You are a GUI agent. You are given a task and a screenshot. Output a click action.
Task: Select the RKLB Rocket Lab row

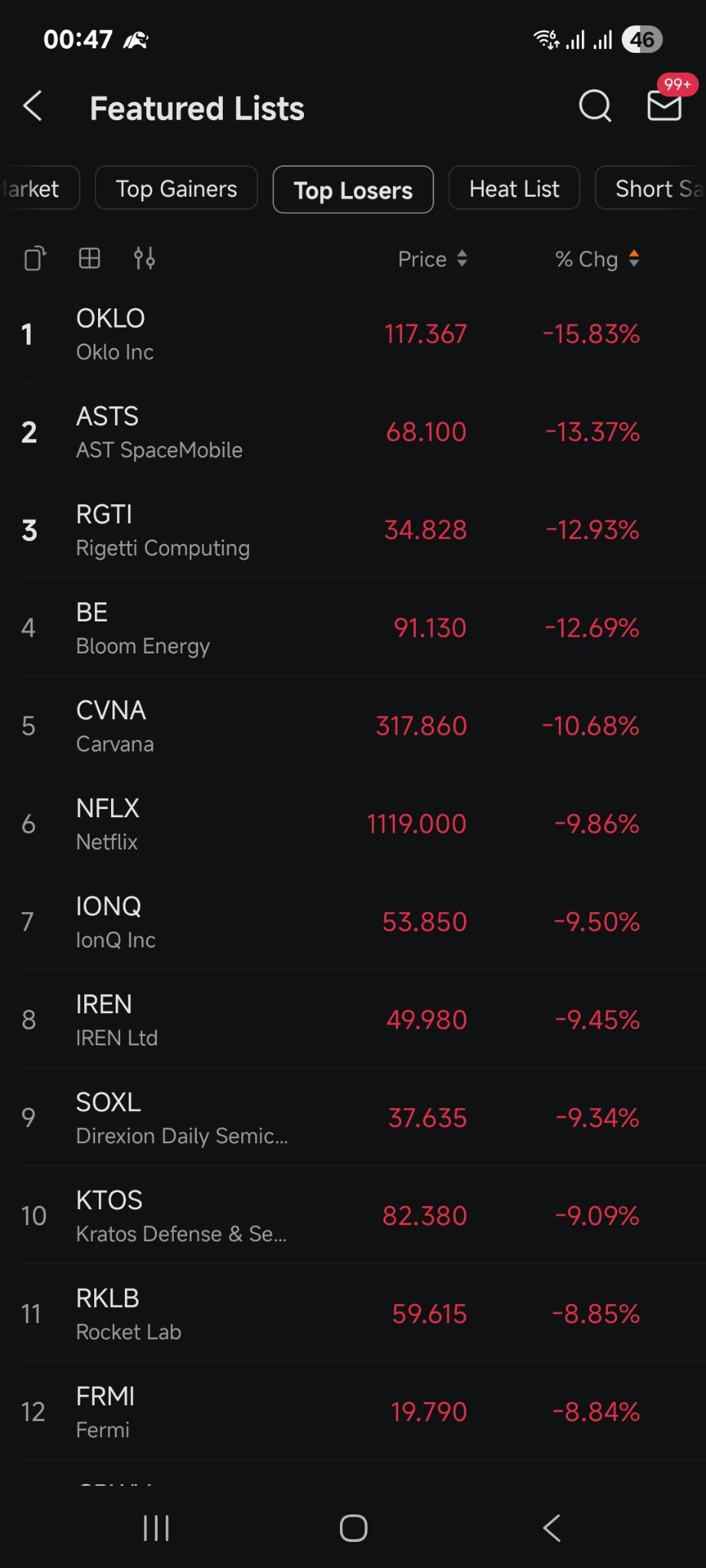353,1313
